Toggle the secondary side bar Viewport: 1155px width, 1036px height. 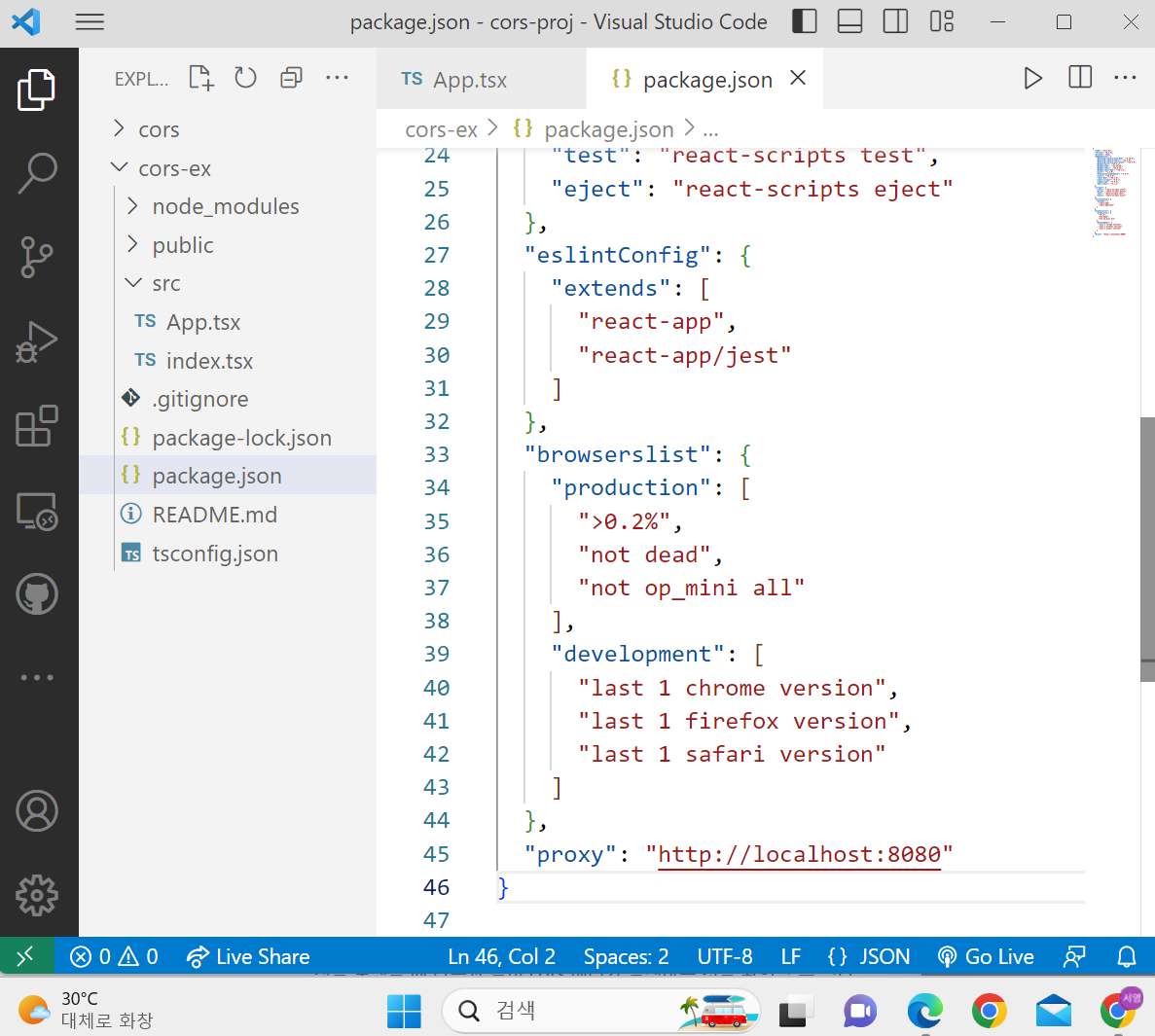pos(896,21)
